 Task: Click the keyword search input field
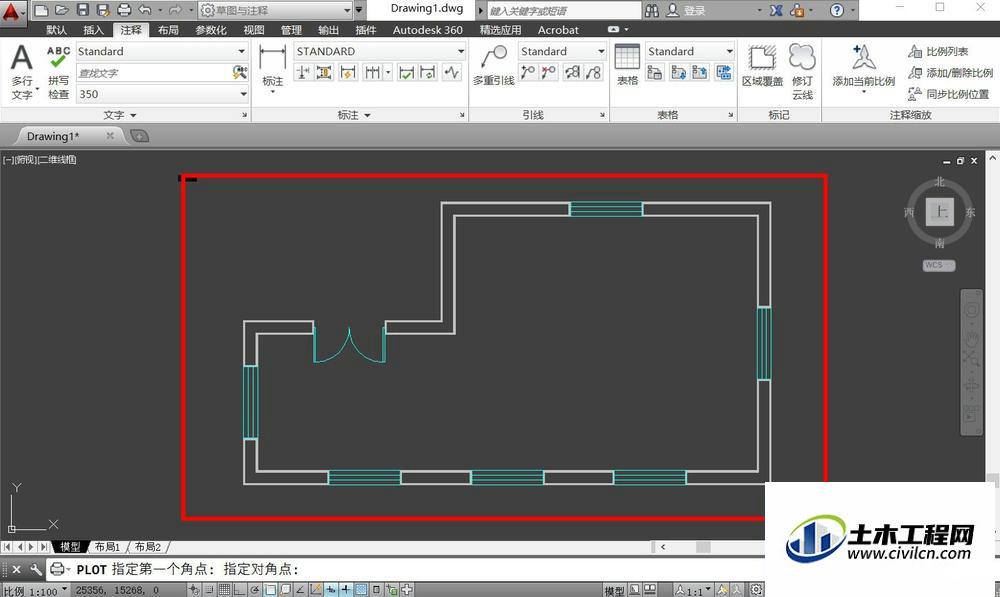(x=564, y=10)
